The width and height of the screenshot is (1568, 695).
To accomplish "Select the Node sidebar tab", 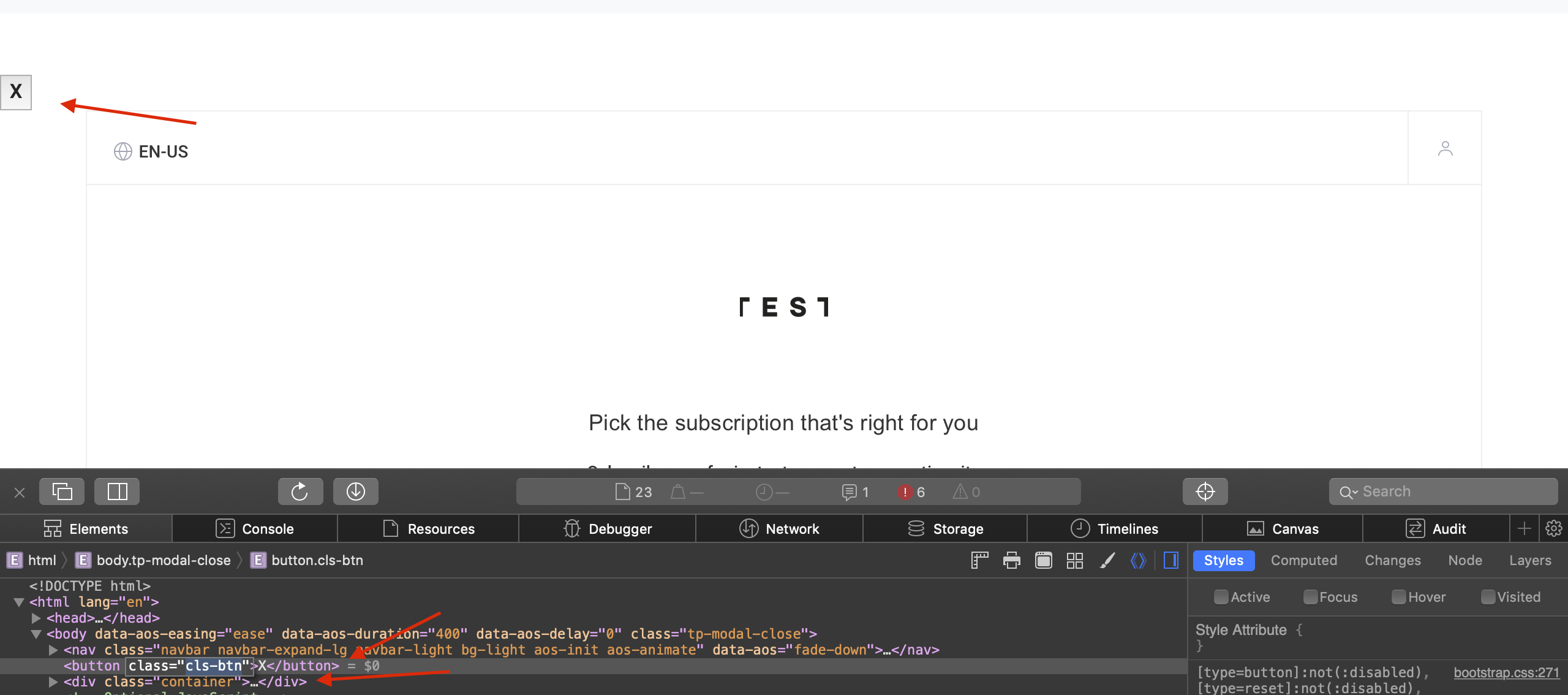I will [x=1465, y=560].
